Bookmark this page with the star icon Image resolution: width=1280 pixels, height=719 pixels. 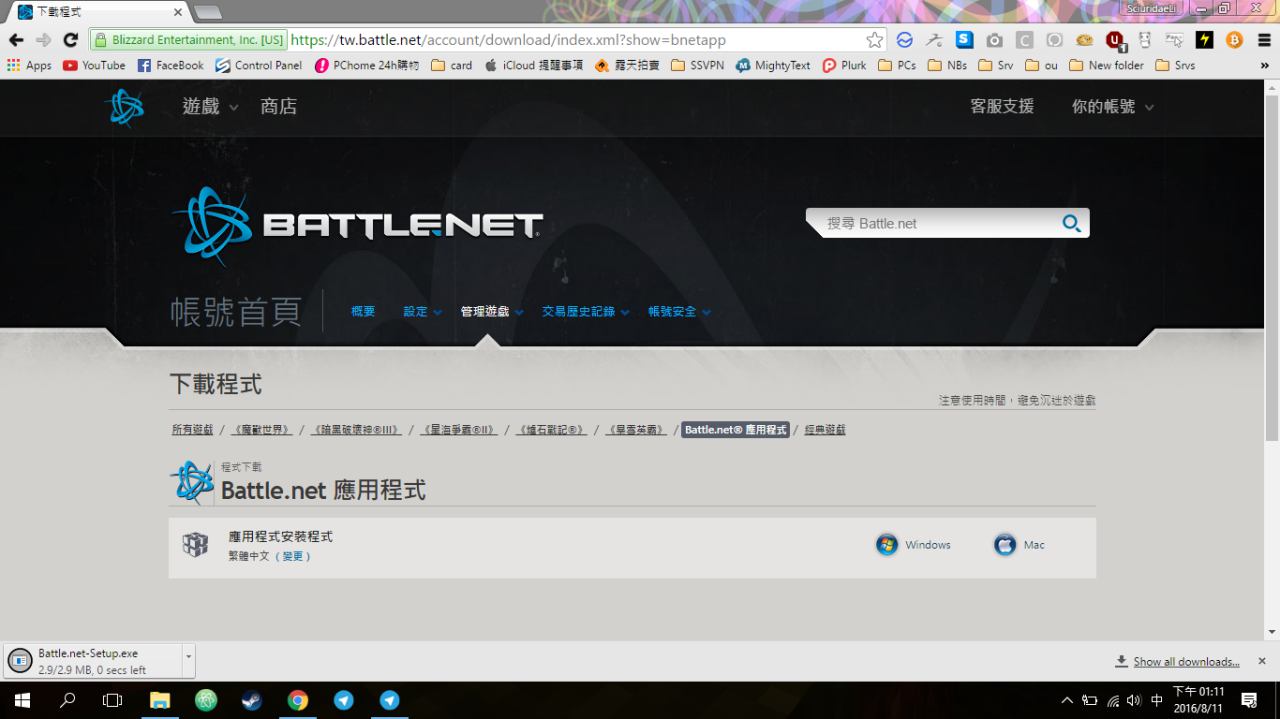pyautogui.click(x=875, y=40)
